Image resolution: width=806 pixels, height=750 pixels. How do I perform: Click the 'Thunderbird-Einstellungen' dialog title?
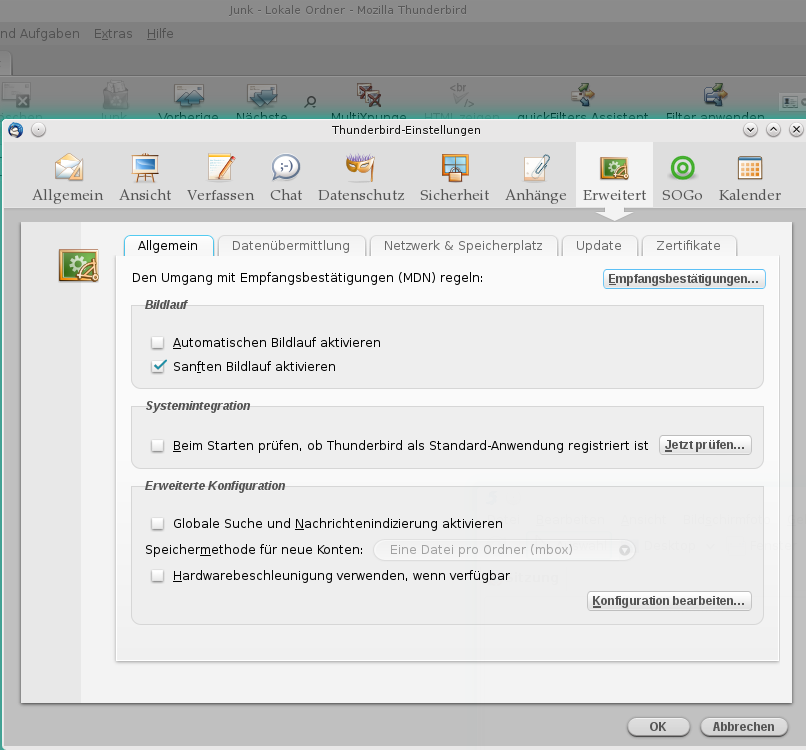406,130
